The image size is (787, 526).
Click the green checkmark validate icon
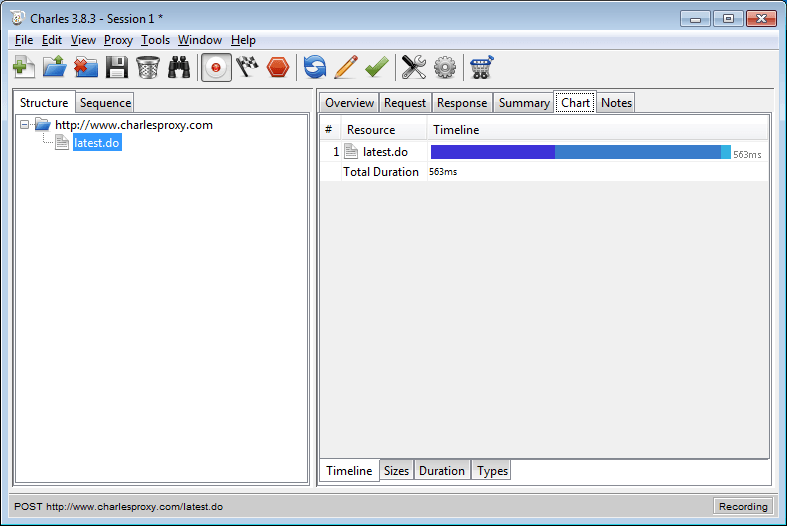tap(377, 68)
